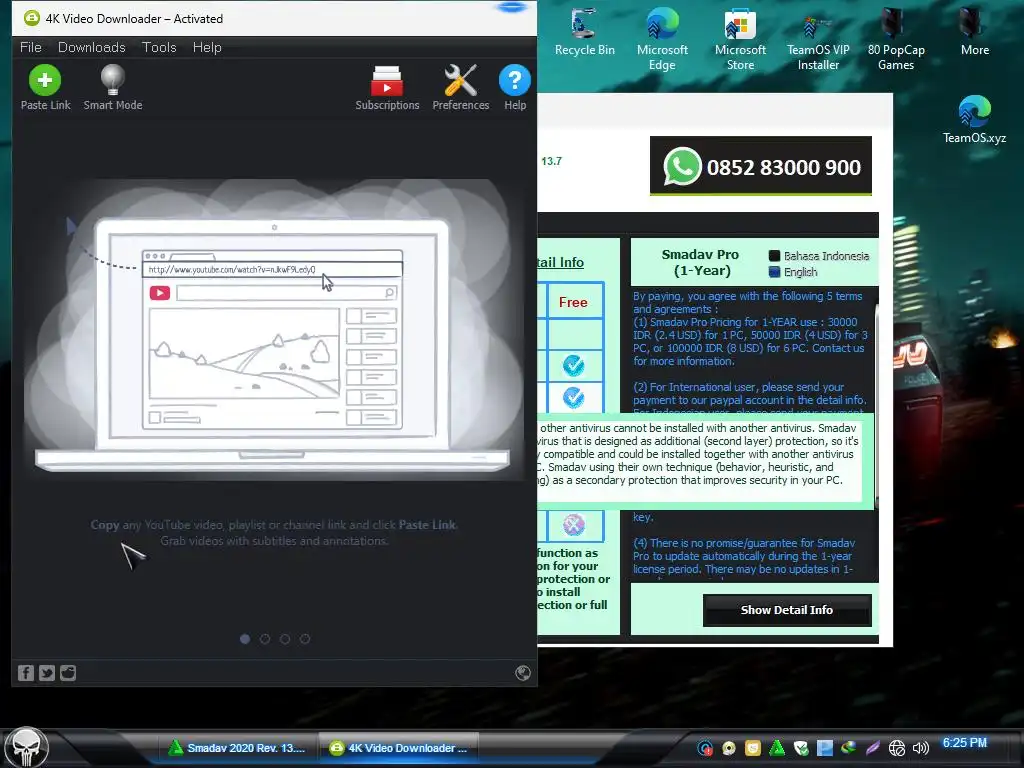Viewport: 1024px width, 768px height.
Task: Click purple X mark in Free column
Action: tap(573, 524)
